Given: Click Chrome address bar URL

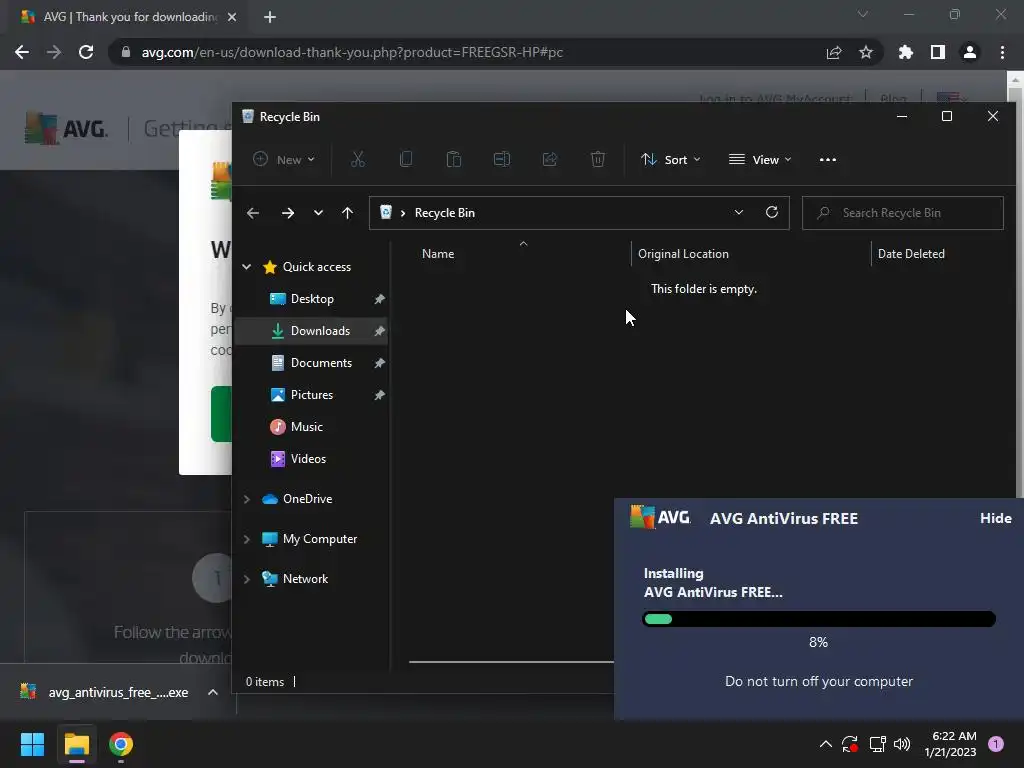Looking at the screenshot, I should 352,52.
